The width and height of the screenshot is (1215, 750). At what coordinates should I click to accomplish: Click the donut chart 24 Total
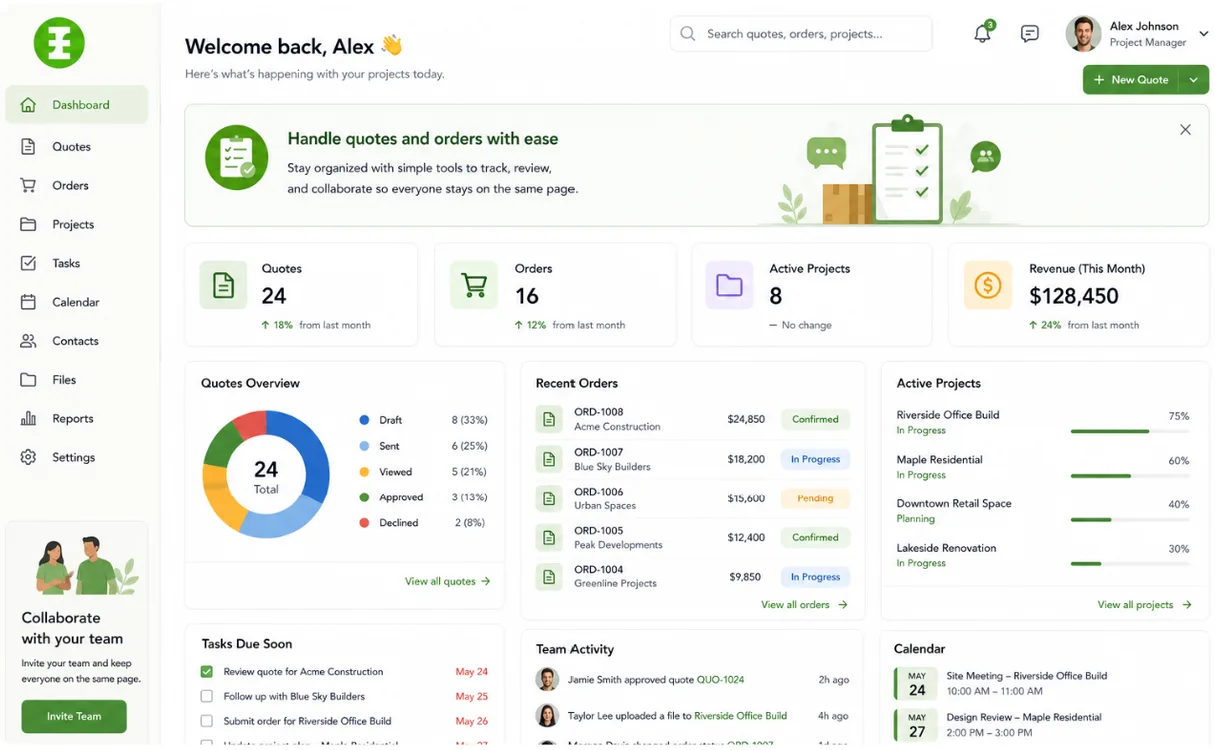pos(266,476)
